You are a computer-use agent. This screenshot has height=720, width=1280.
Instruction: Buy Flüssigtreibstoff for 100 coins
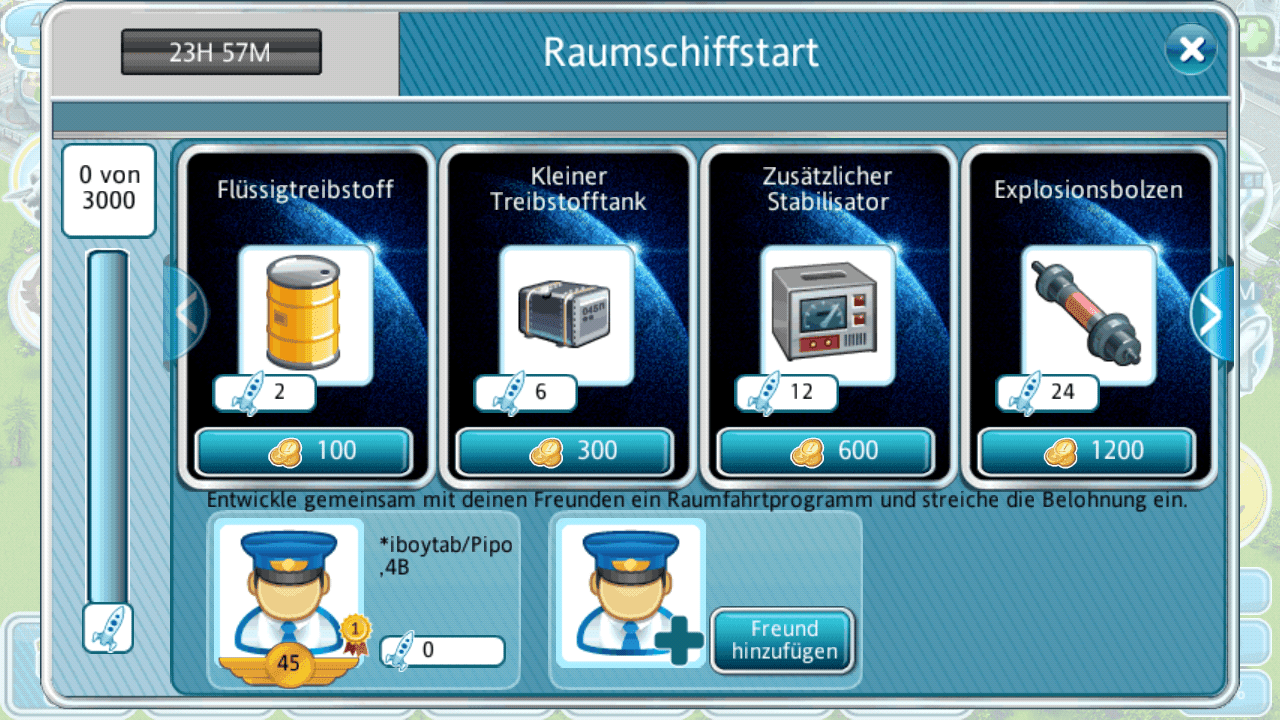(304, 451)
